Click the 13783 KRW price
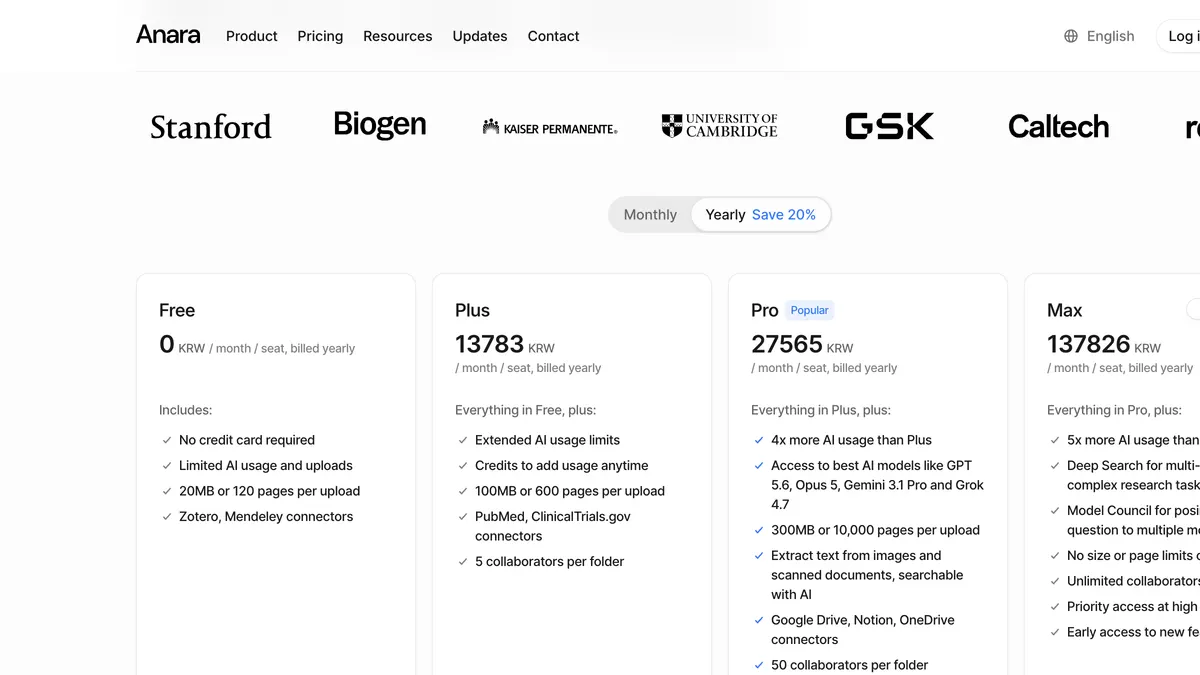 pyautogui.click(x=505, y=344)
